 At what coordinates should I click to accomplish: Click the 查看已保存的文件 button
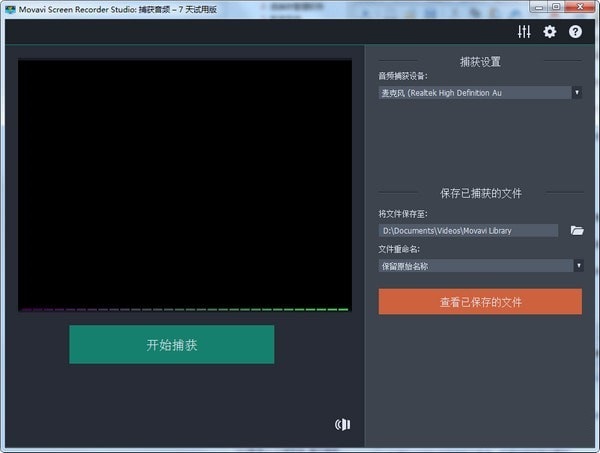[480, 302]
